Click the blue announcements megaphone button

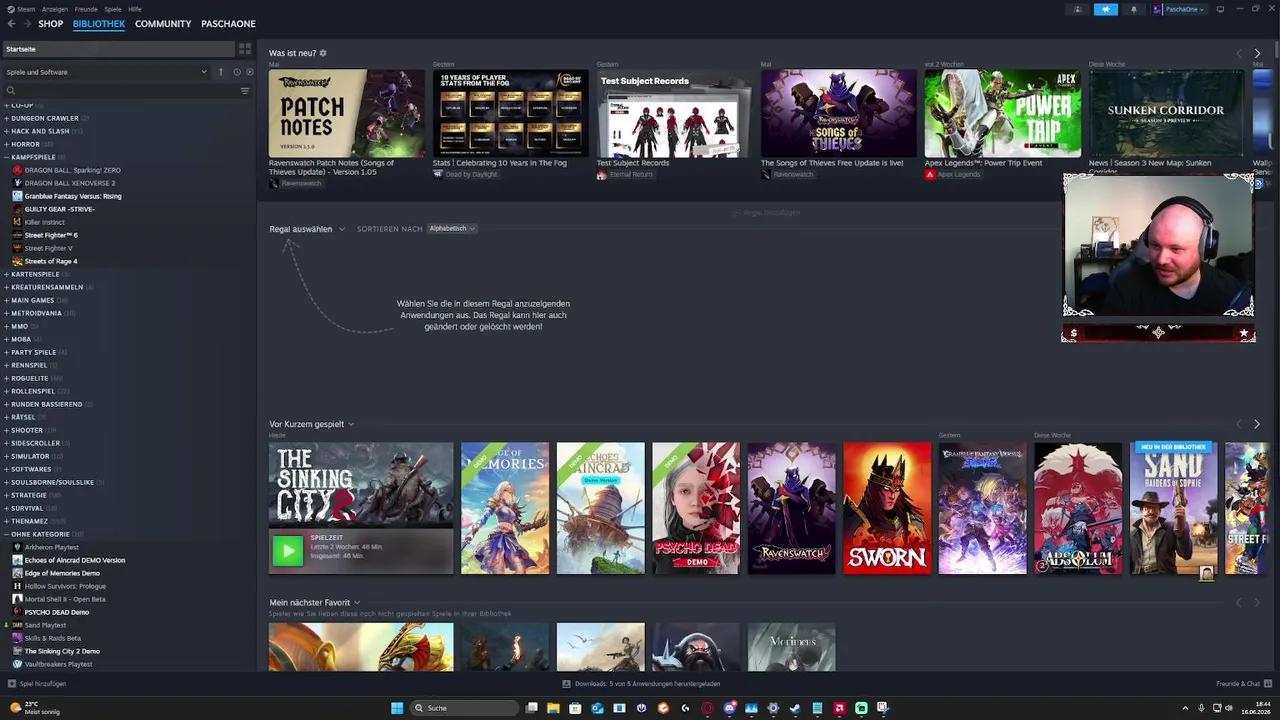point(1106,9)
